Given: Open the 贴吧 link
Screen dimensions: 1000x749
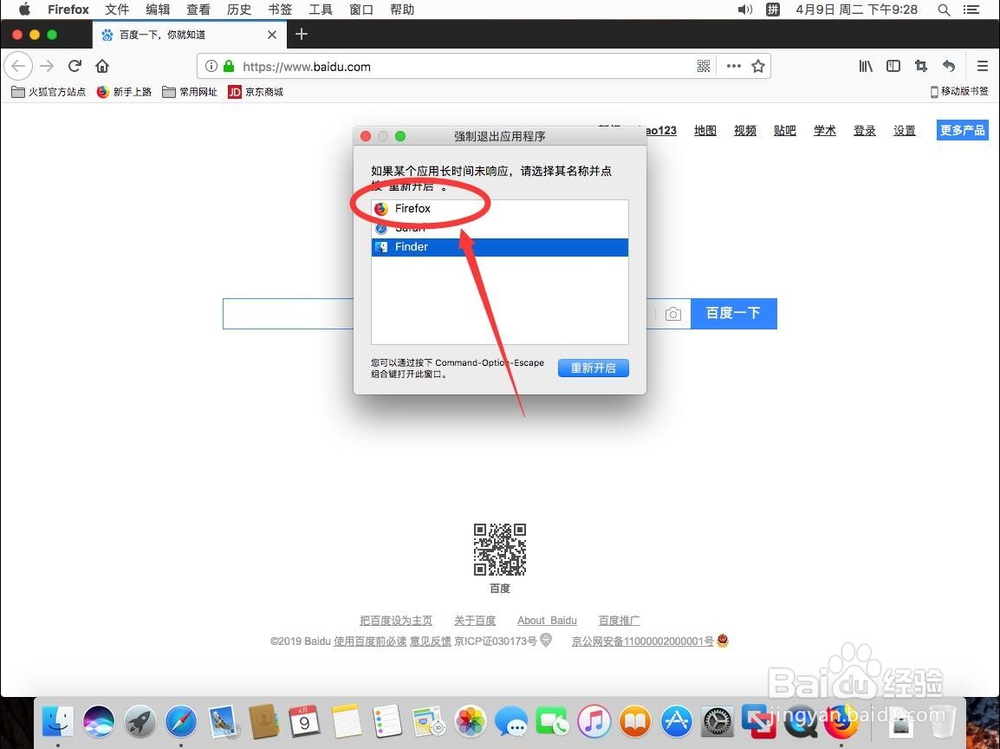Looking at the screenshot, I should click(784, 130).
